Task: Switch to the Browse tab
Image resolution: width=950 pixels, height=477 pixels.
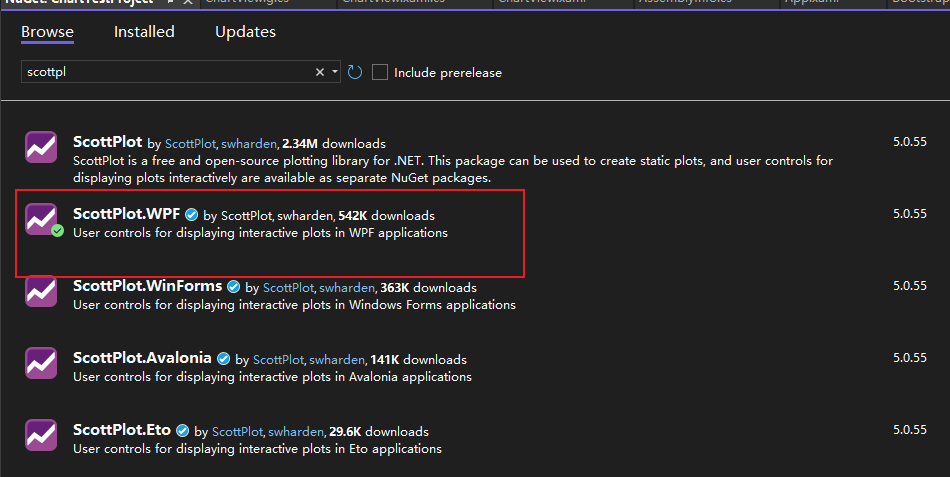Action: click(x=47, y=32)
